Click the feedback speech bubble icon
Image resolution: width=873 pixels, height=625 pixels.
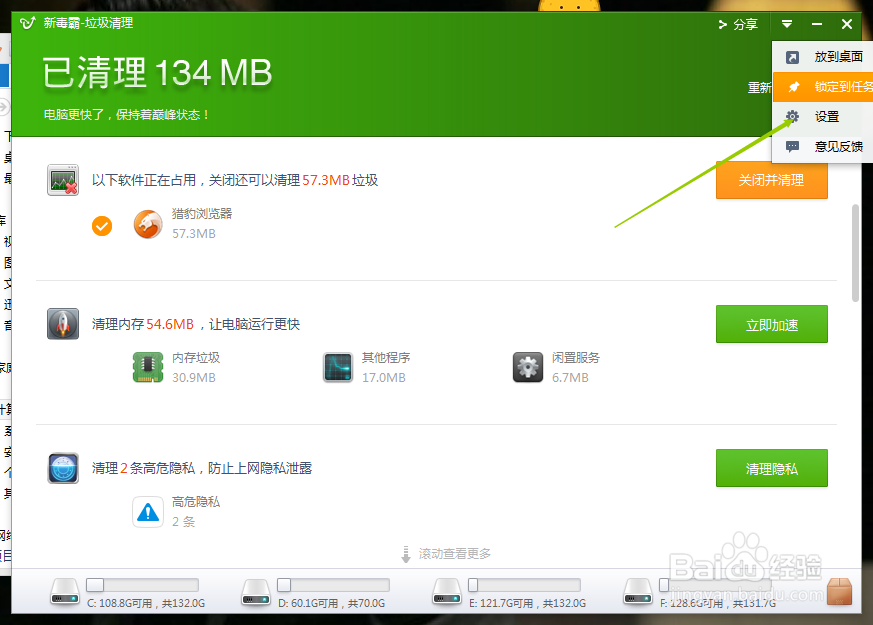pos(792,146)
